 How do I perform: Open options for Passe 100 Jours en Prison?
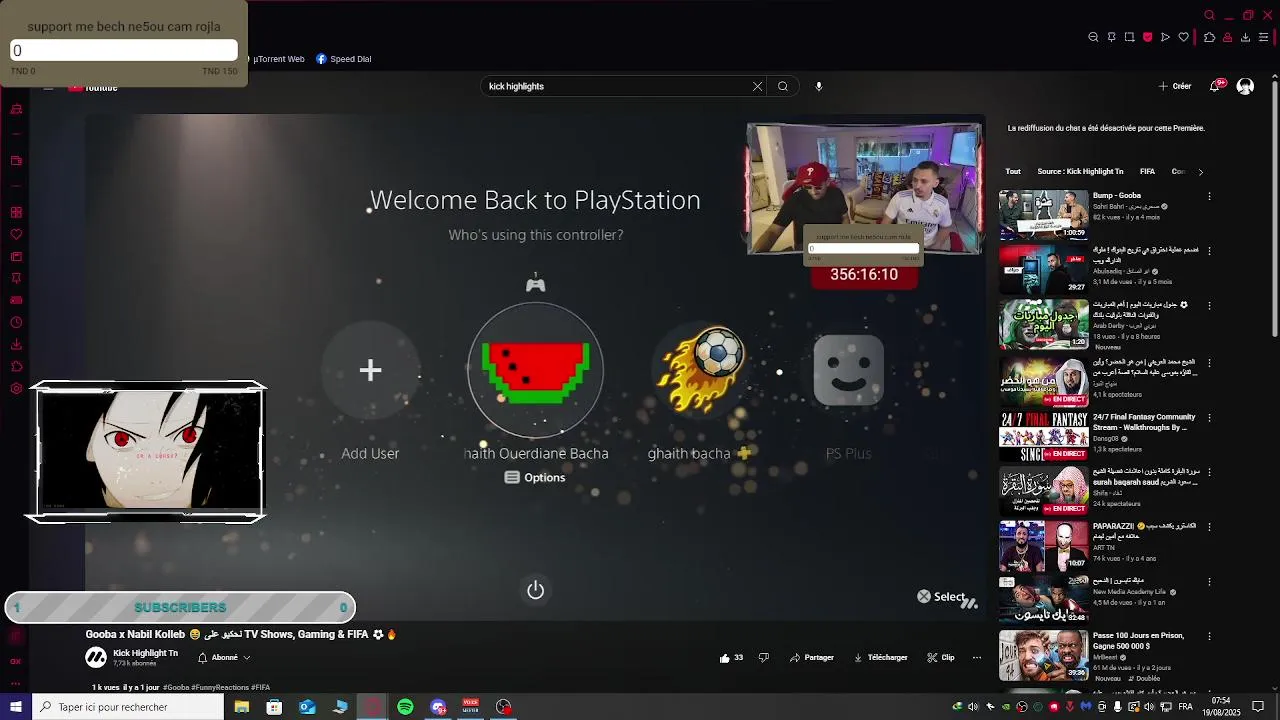1209,636
